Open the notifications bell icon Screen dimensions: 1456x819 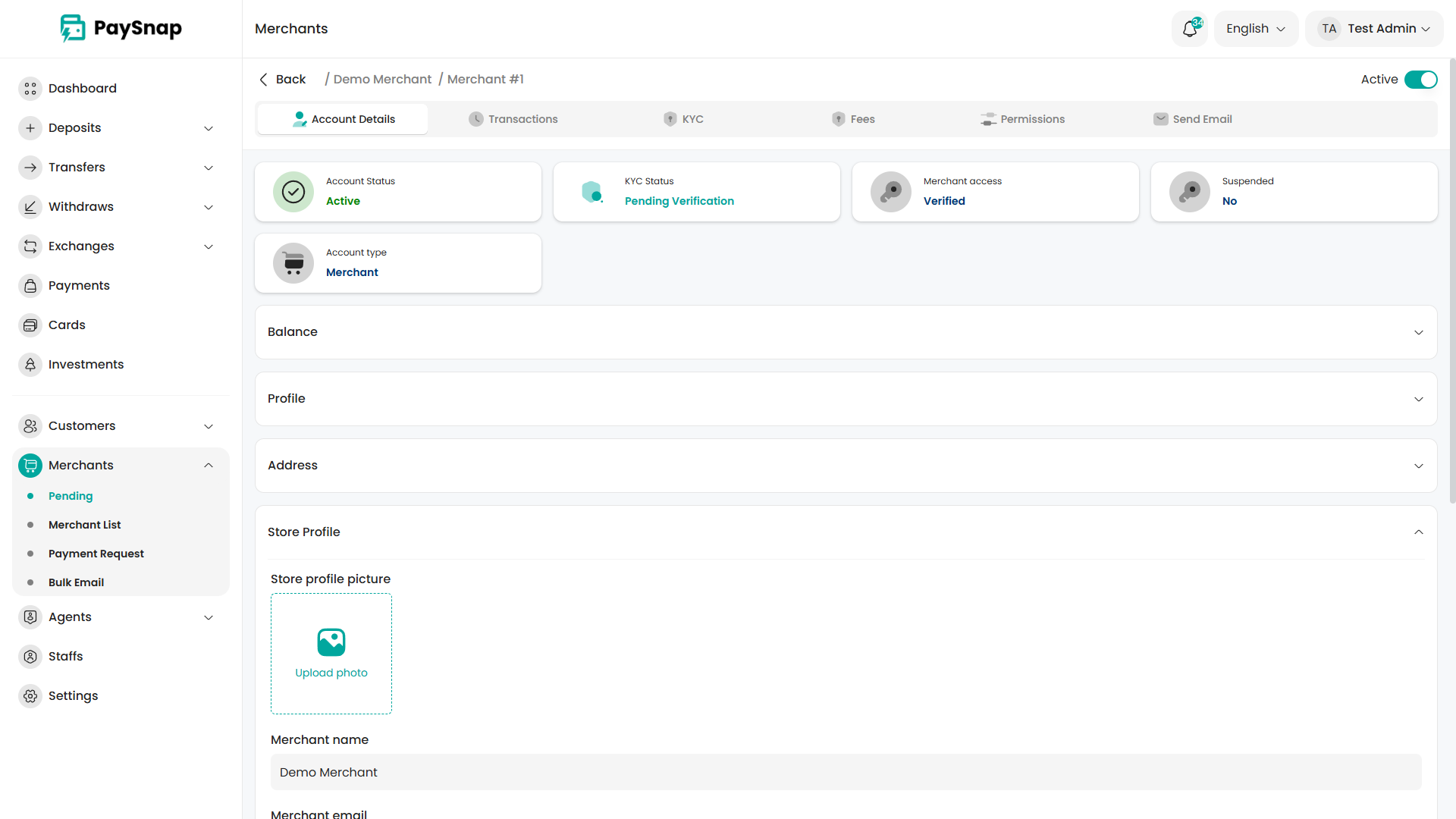1189,29
